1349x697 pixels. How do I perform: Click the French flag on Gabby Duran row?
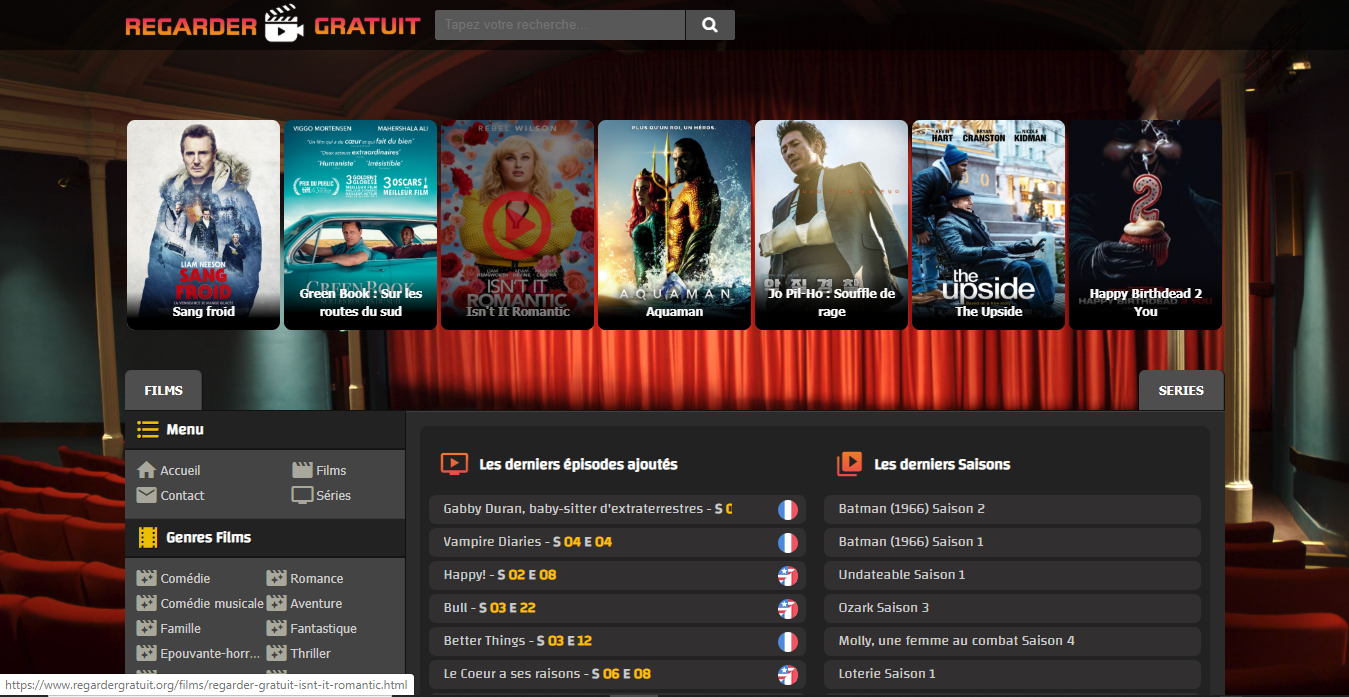click(788, 510)
